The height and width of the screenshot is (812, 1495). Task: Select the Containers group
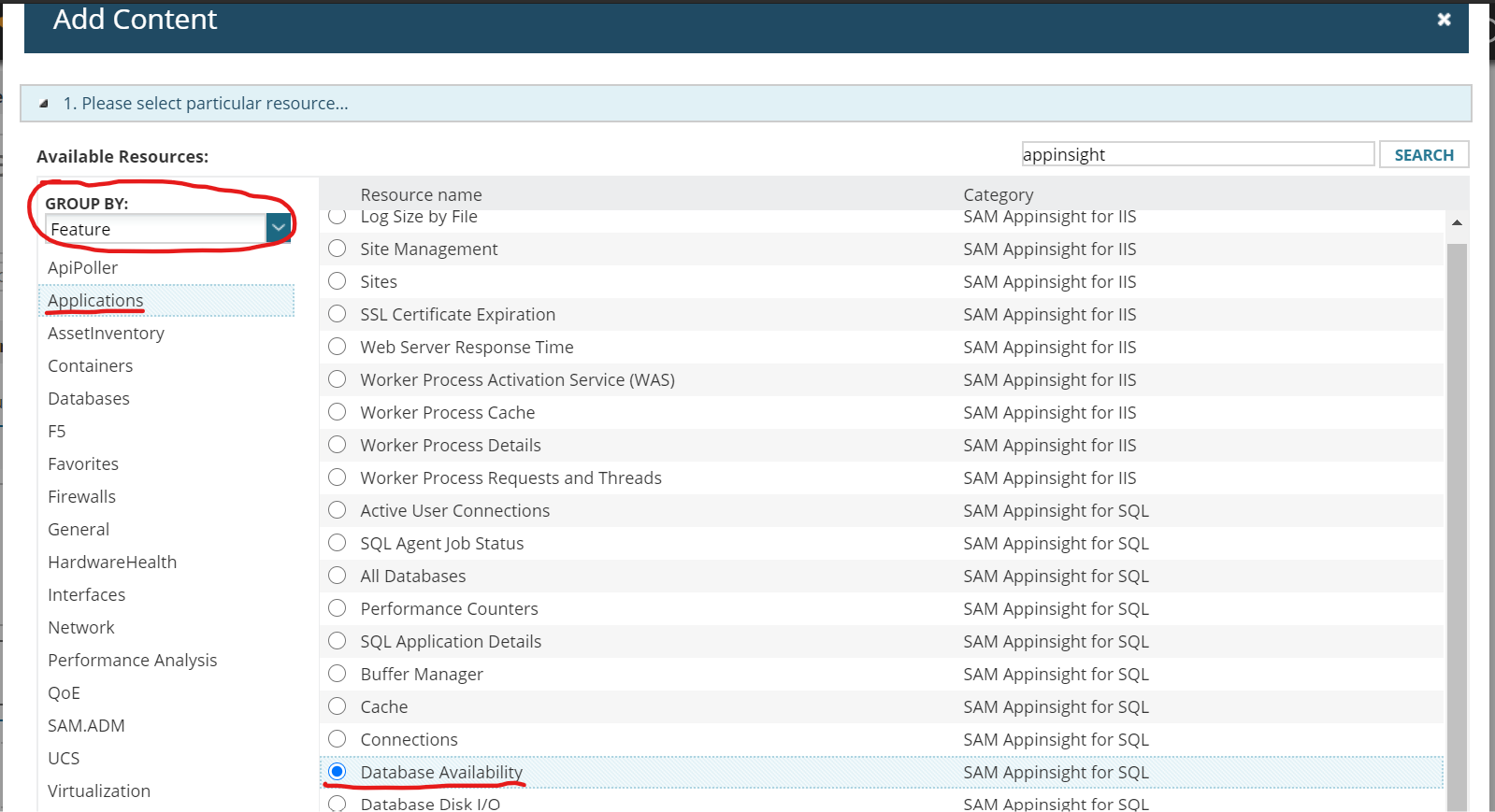90,366
